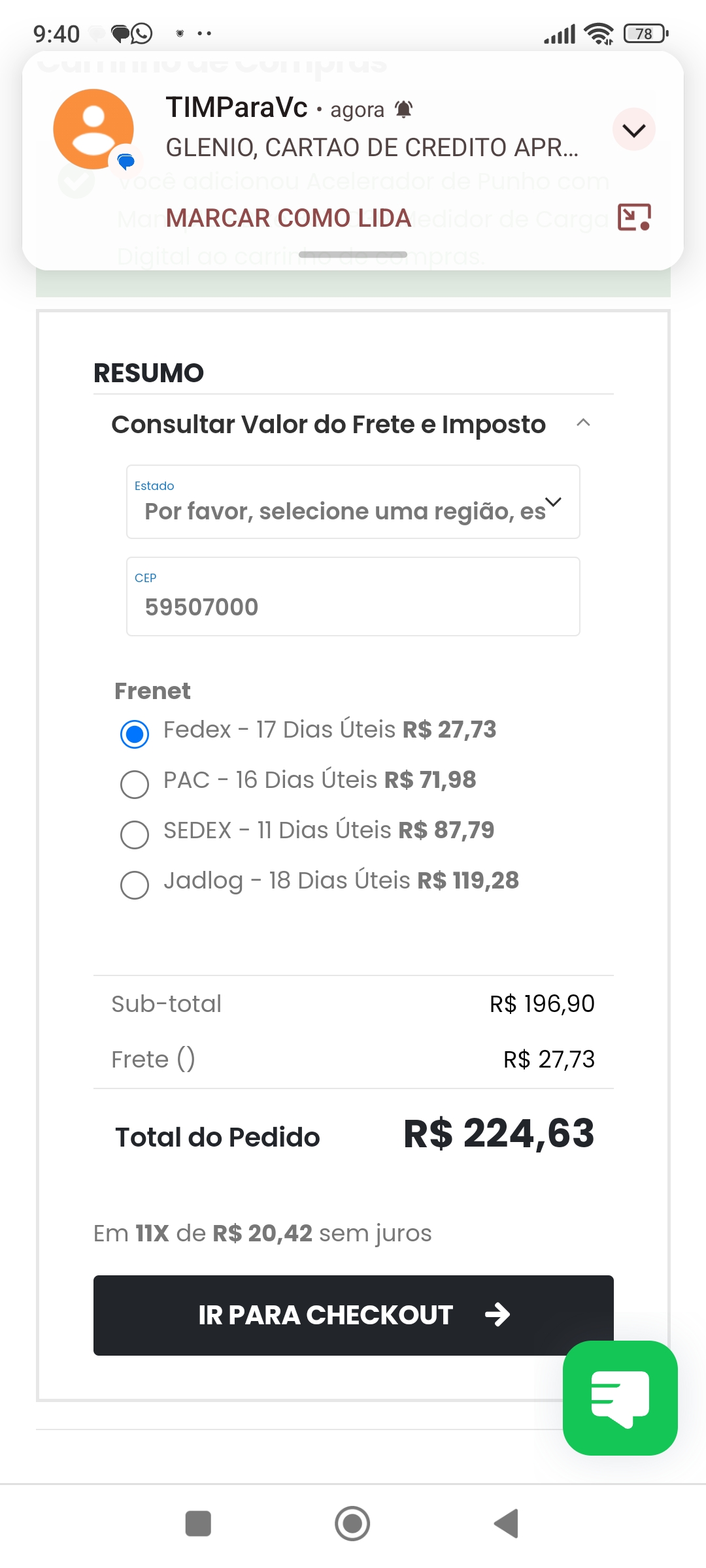Open the TIMParaVc message notification text

tap(371, 148)
